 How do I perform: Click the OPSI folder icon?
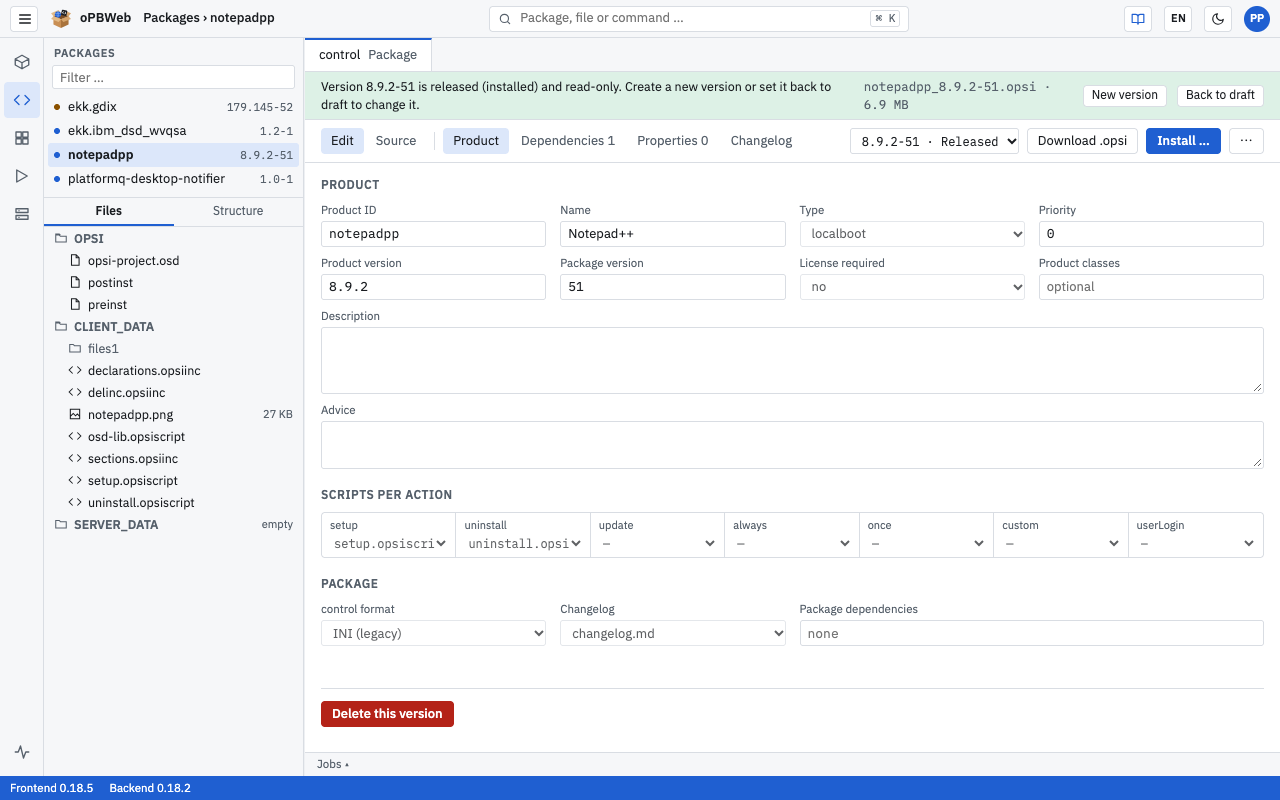pos(61,239)
